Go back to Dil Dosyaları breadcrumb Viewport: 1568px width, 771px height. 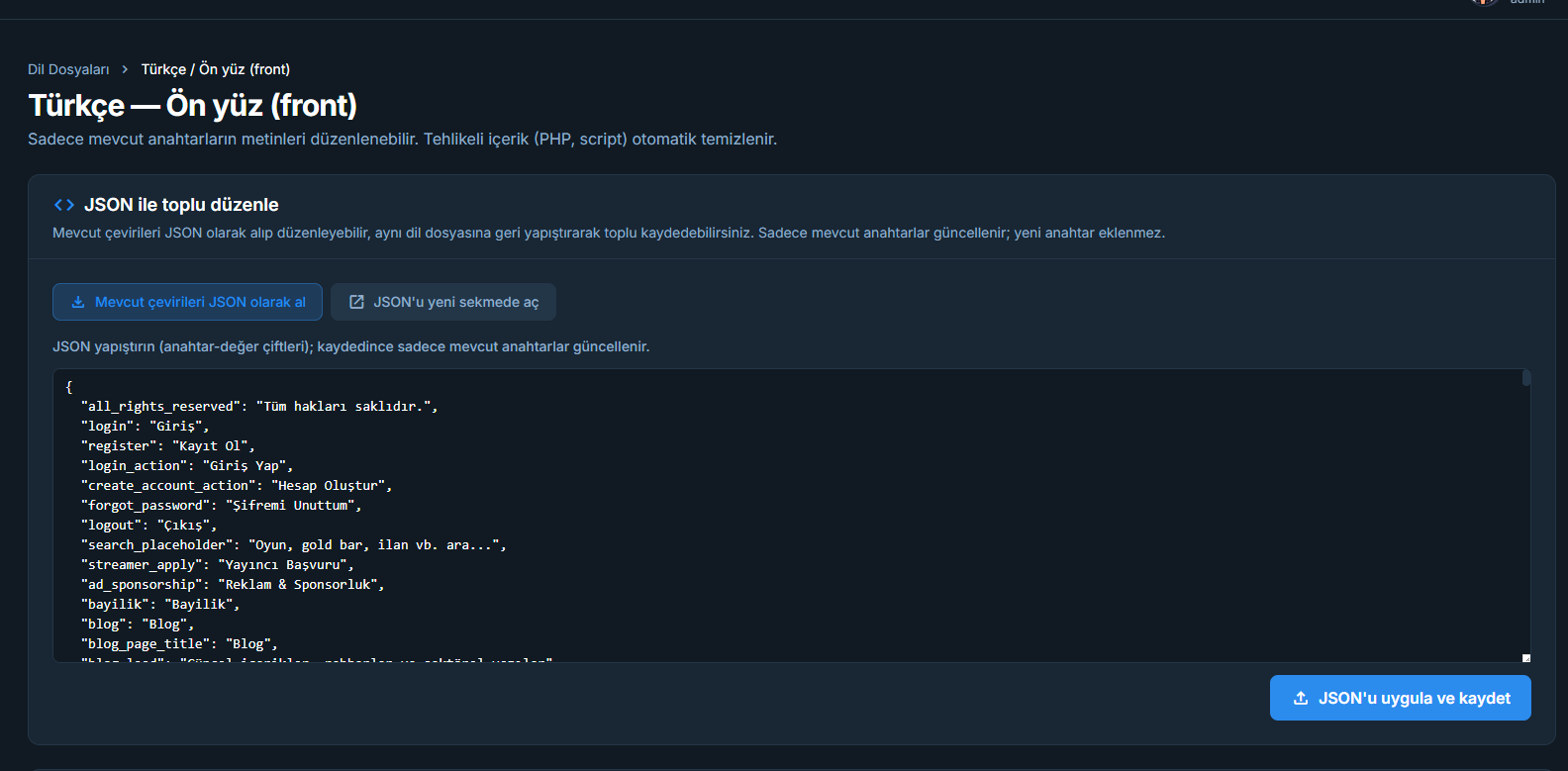click(x=68, y=69)
